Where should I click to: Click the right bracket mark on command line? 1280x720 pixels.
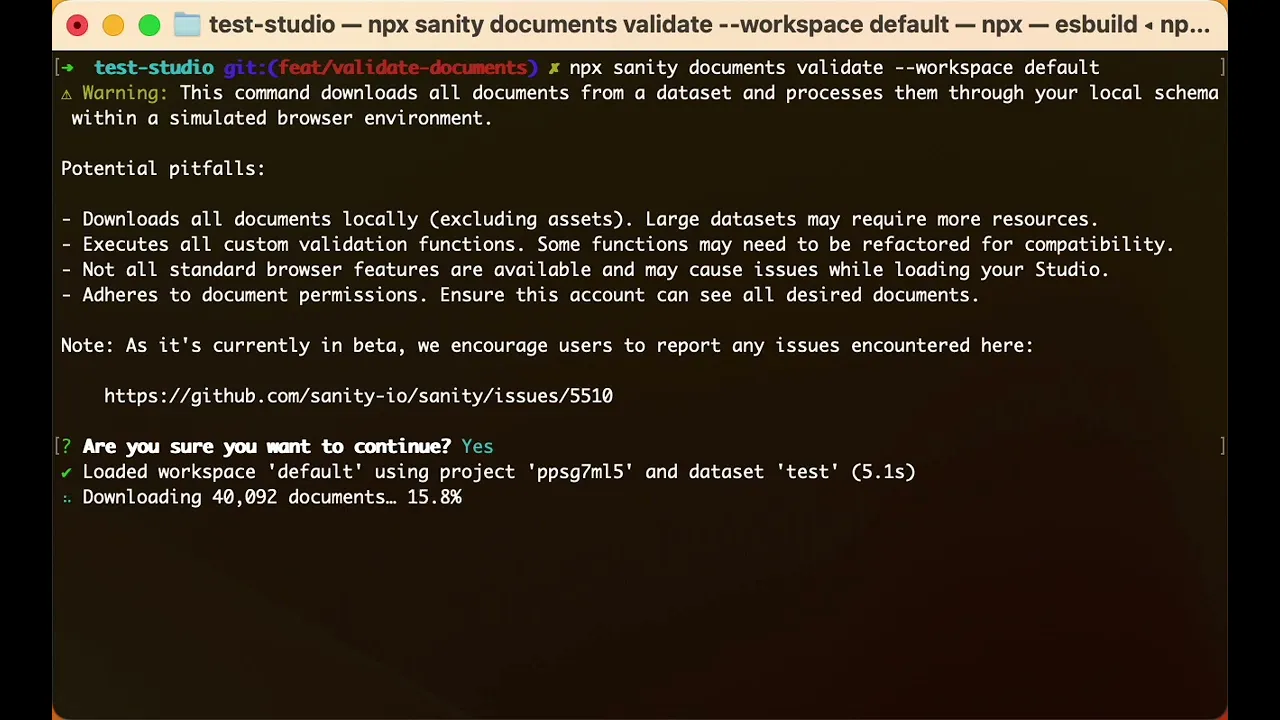click(1222, 67)
